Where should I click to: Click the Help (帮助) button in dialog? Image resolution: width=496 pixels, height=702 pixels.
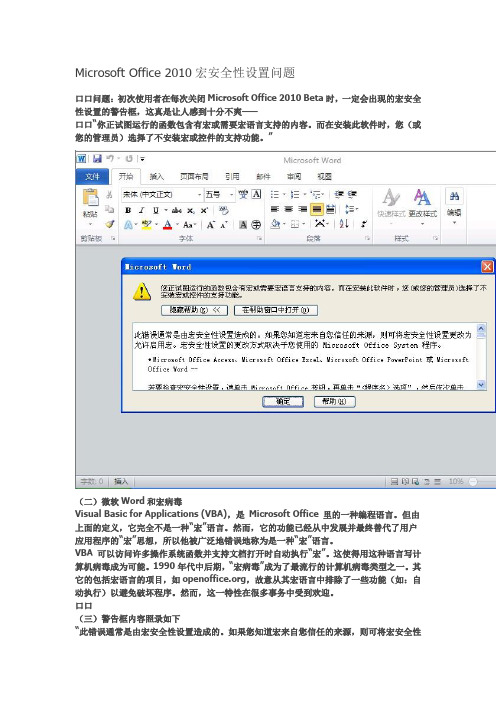(334, 402)
